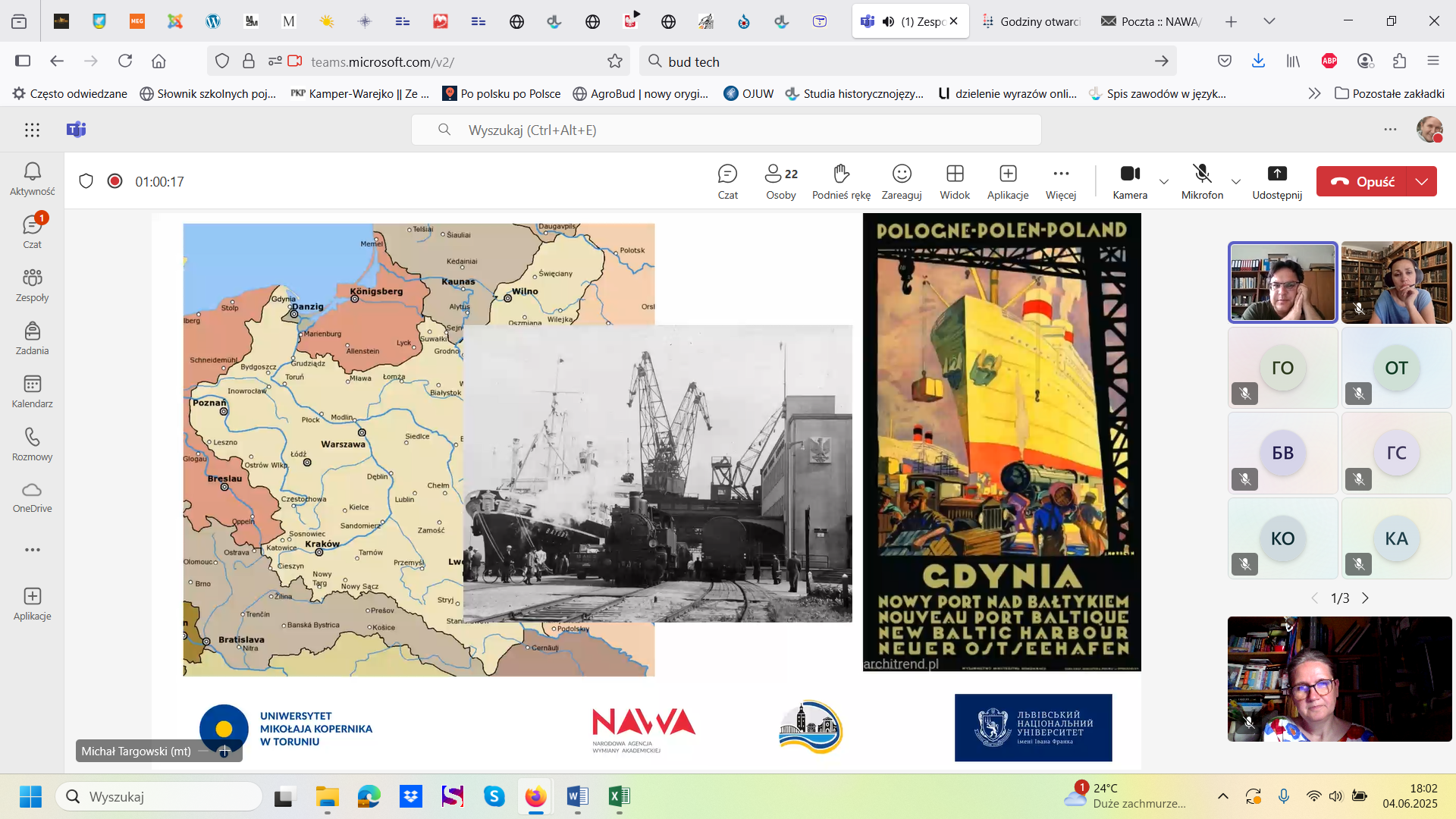Screen dimensions: 1456x819
Task: Open Adblock Plus extension
Action: coord(1329,61)
